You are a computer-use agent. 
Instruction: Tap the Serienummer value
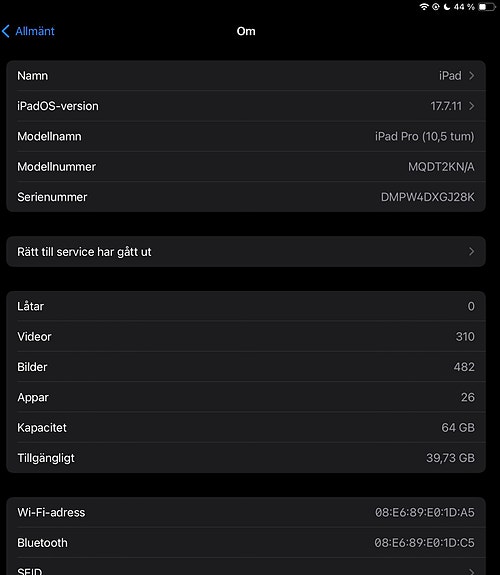click(427, 197)
